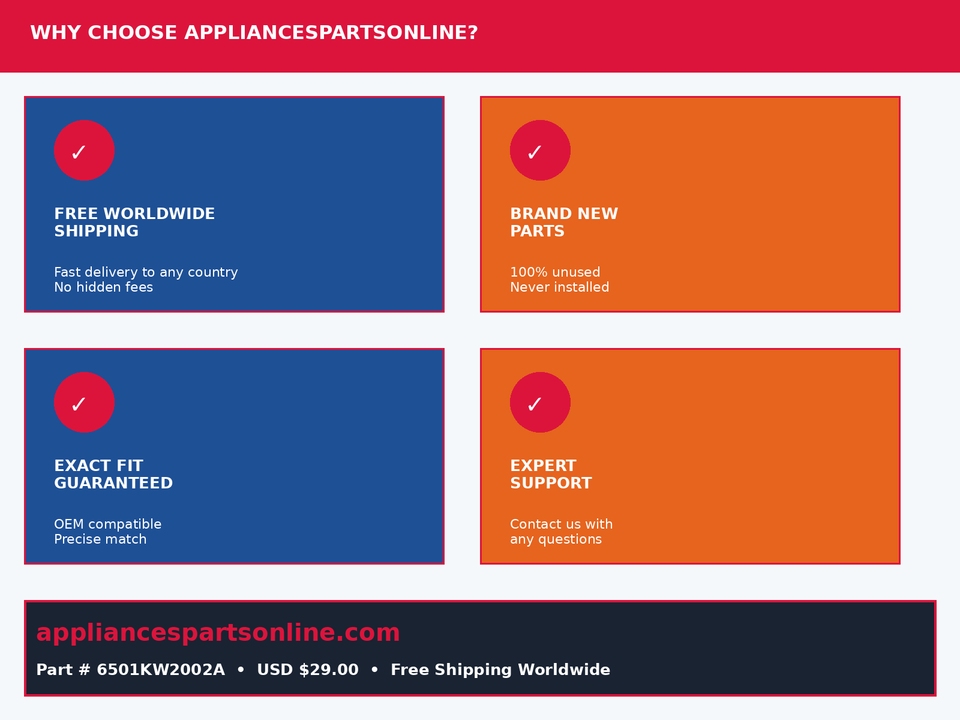
Task: Click the Why Choose Appliancespartsonline header title
Action: [254, 32]
